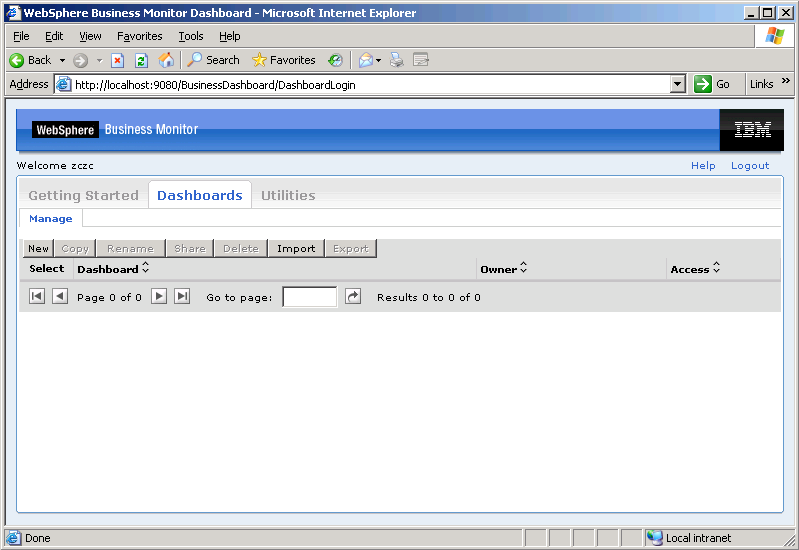Click the Links toolbar label

(761, 84)
